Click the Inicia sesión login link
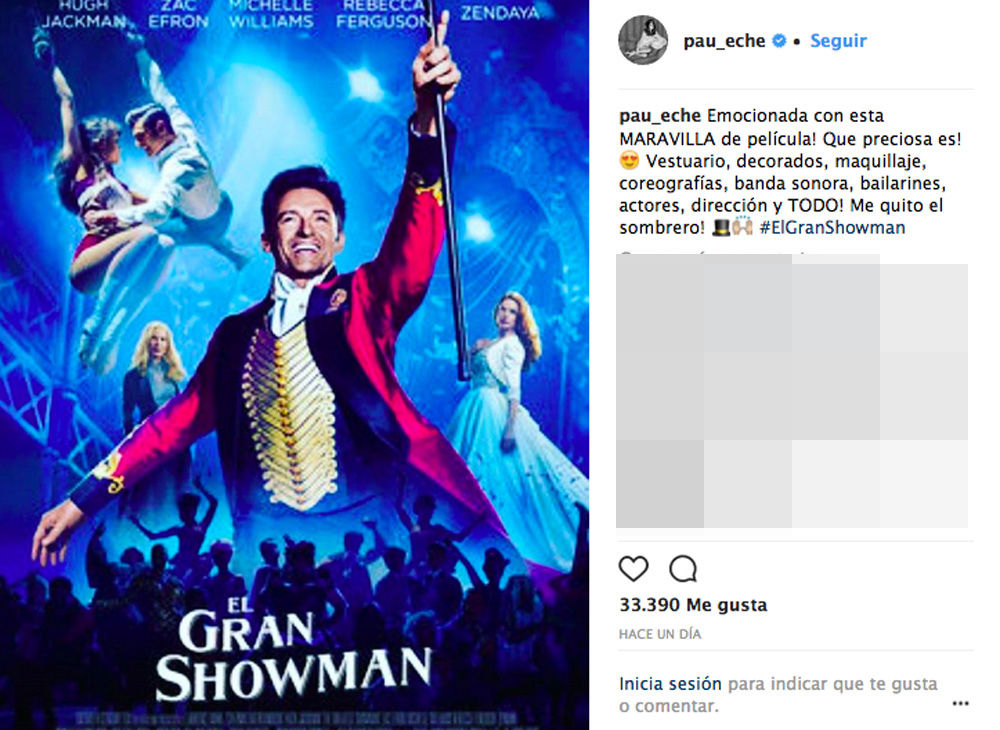1000x730 pixels. pyautogui.click(x=670, y=684)
